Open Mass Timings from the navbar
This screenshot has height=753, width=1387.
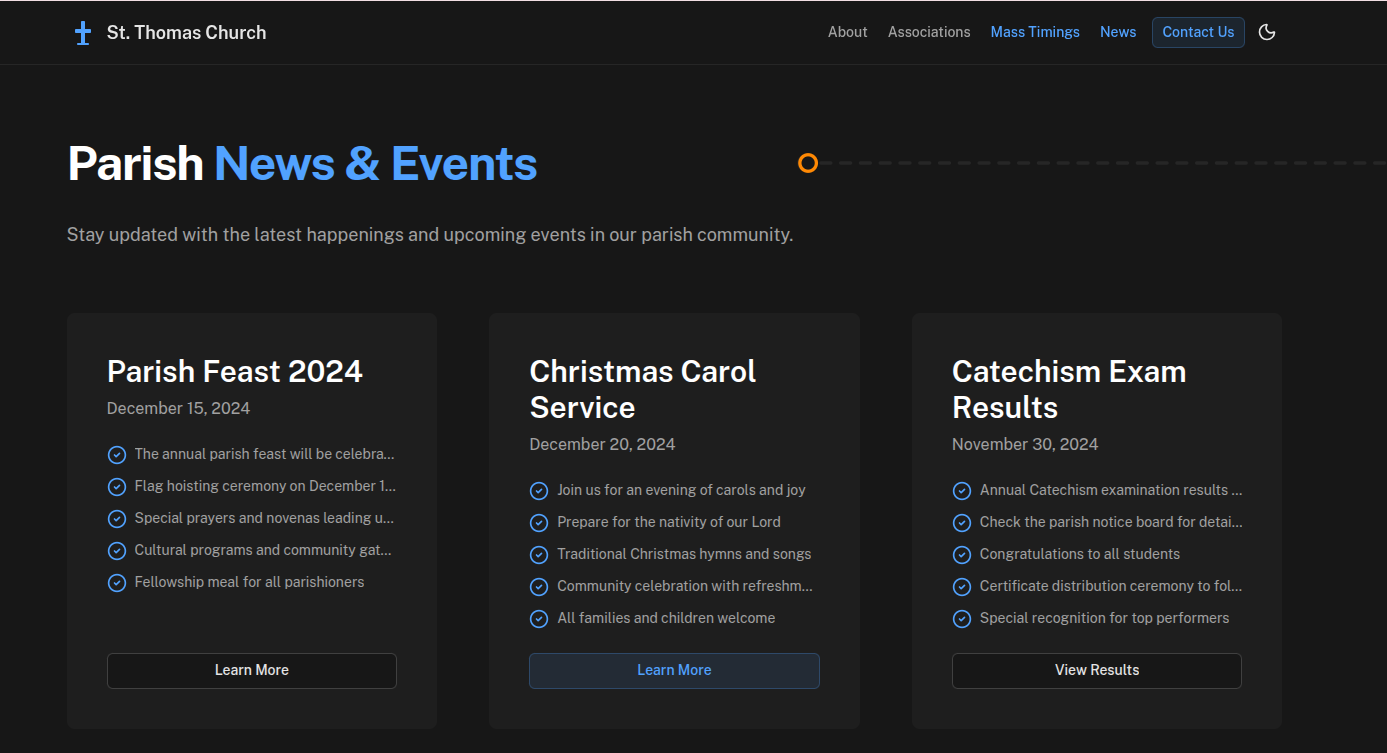coord(1035,32)
